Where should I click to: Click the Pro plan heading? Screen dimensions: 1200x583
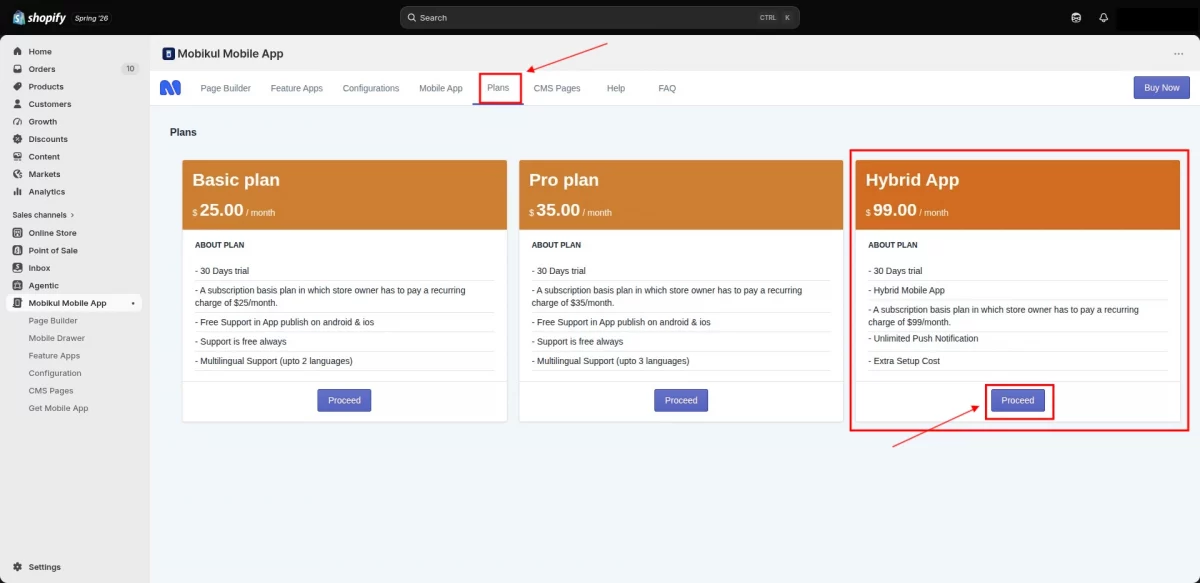564,180
